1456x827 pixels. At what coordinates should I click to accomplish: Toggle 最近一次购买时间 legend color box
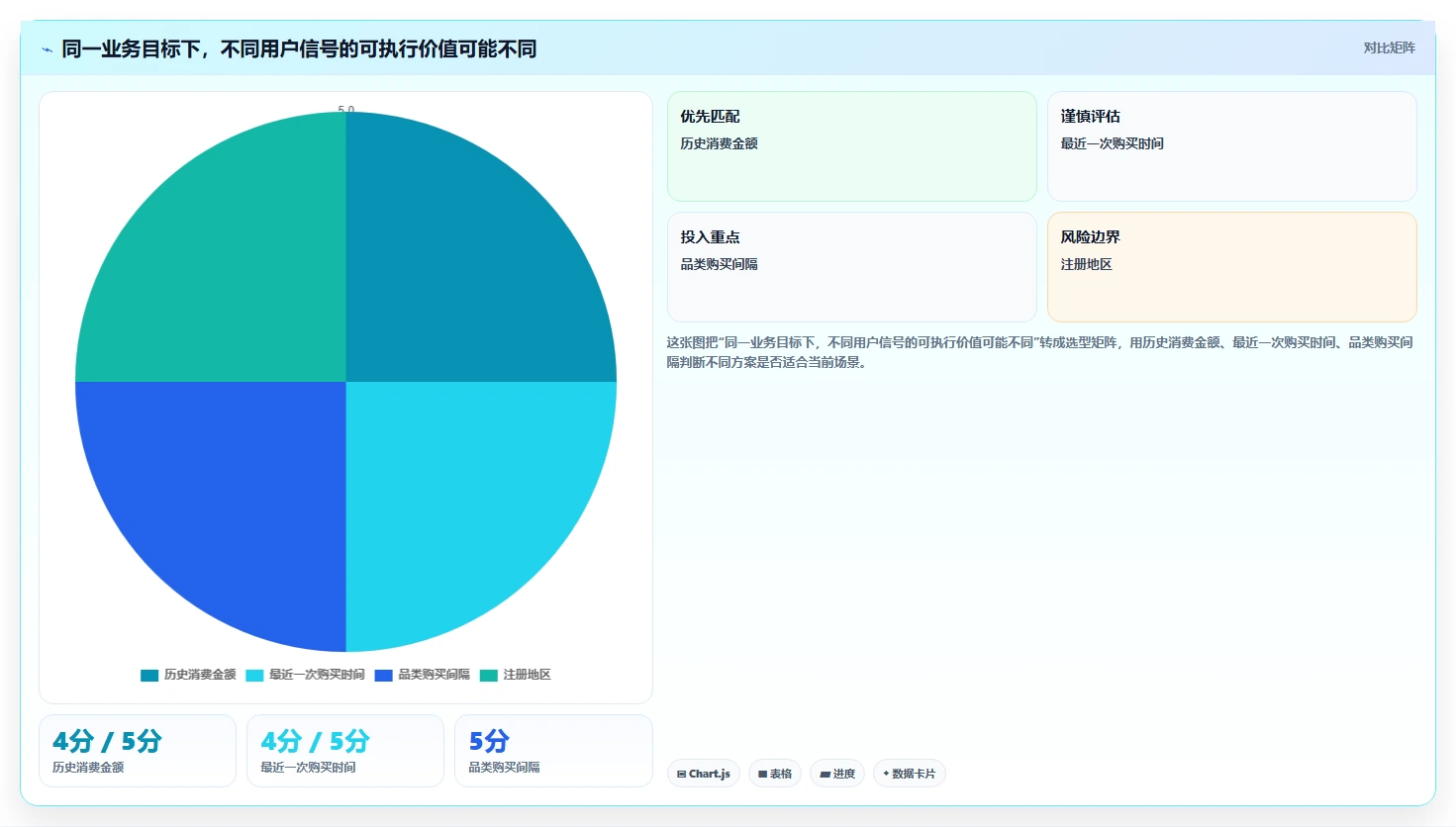pos(254,676)
